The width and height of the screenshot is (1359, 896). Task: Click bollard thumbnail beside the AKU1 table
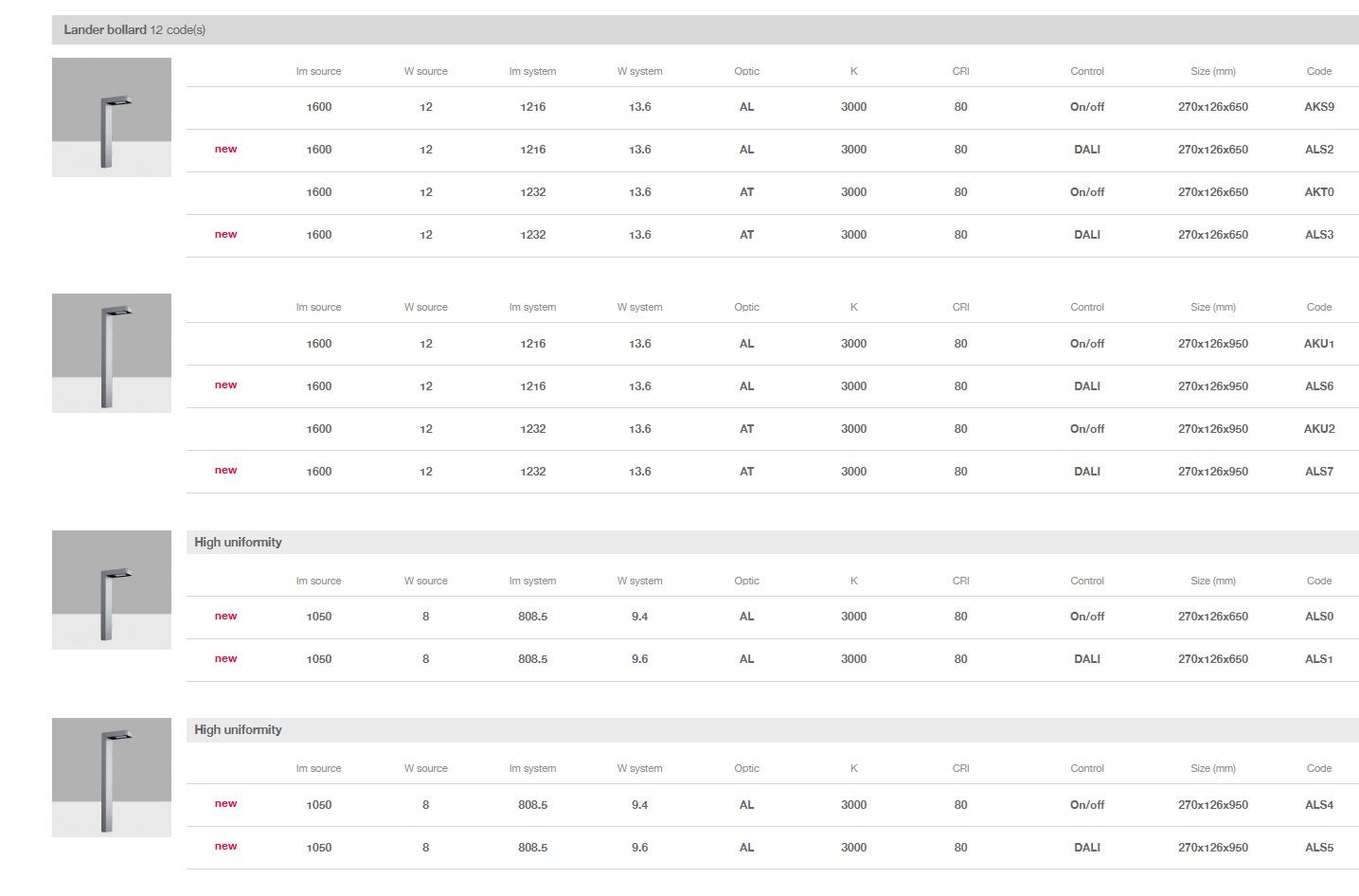coord(112,353)
